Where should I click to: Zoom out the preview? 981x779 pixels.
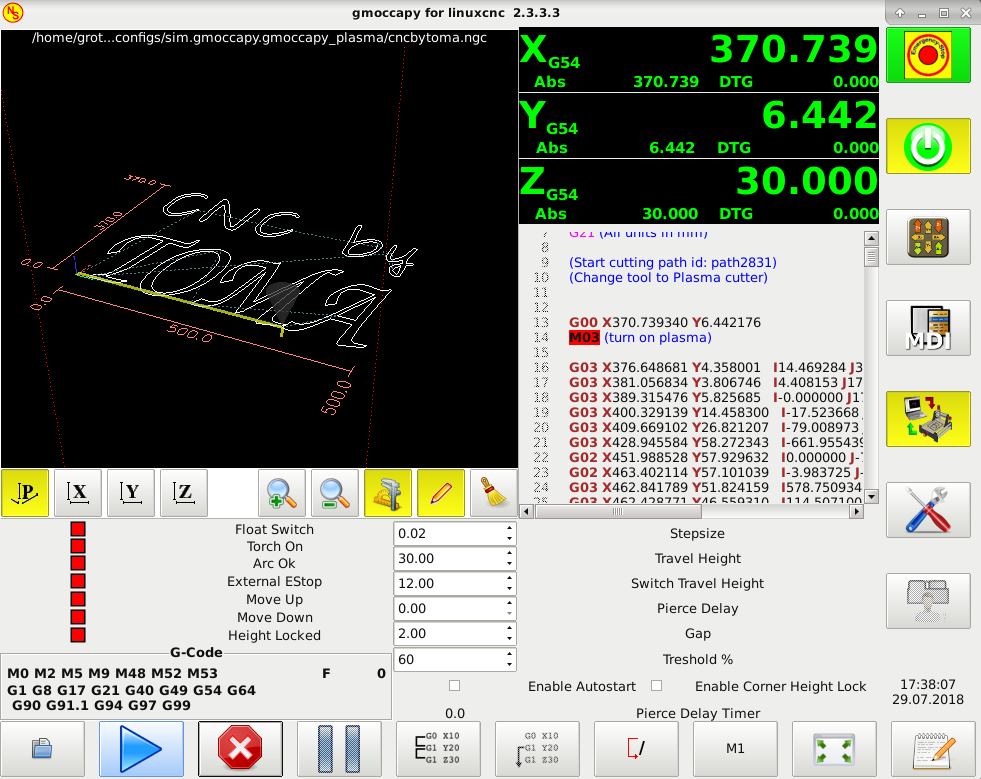pos(335,493)
